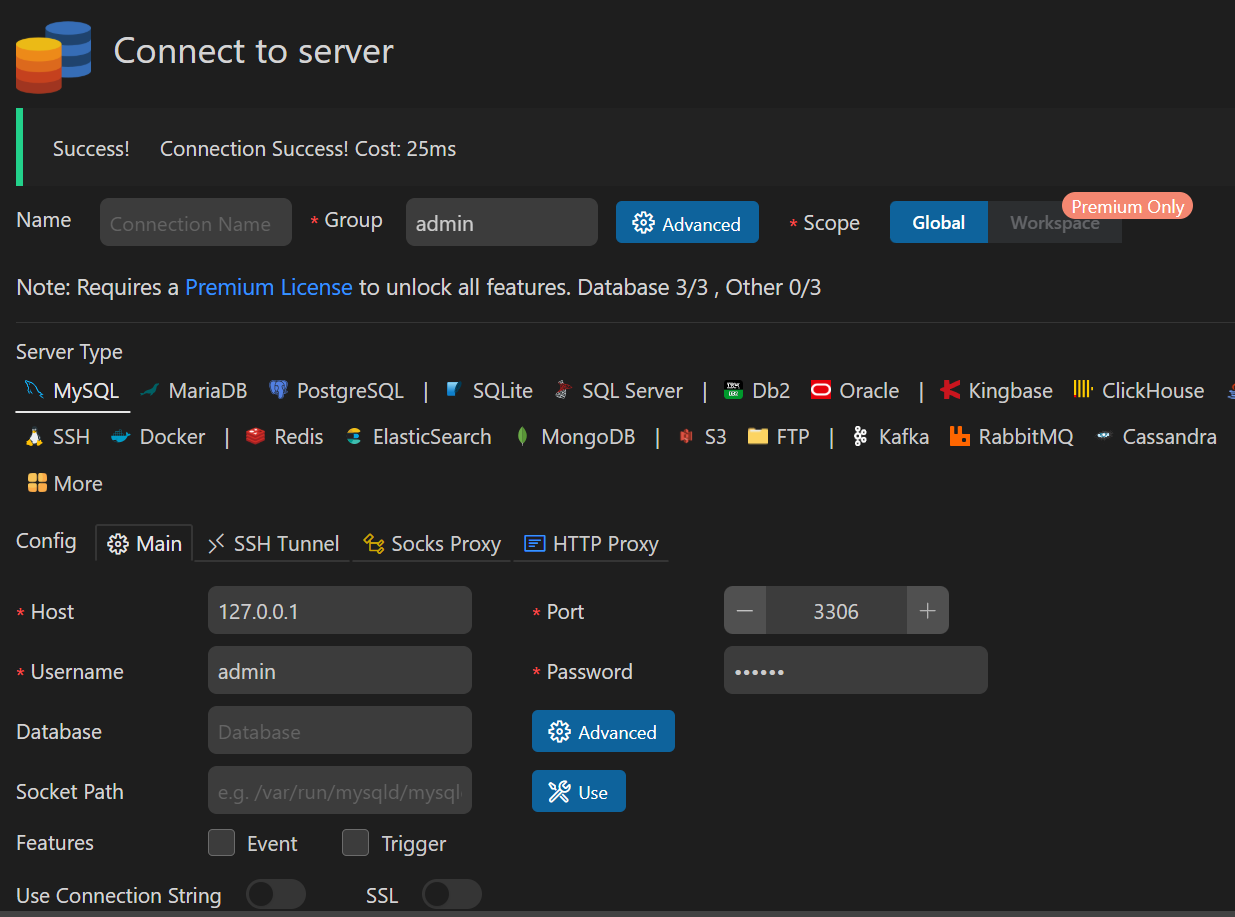Select Cassandra server type

click(1155, 437)
